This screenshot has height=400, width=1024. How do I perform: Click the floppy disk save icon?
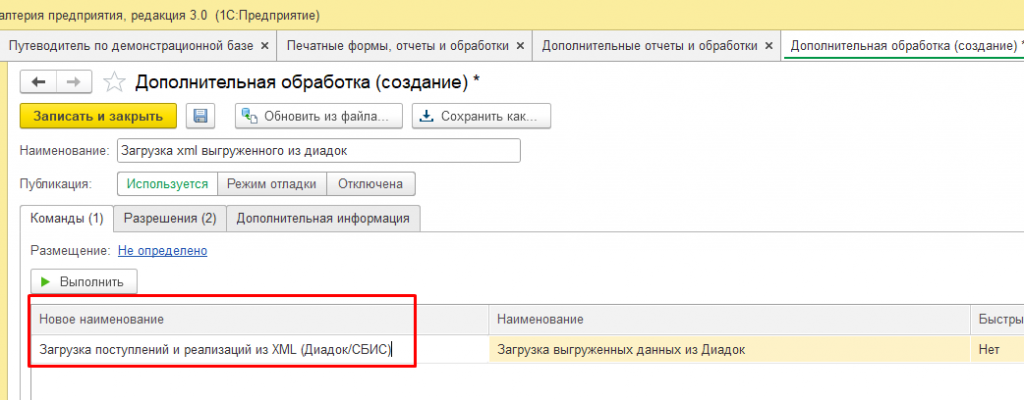(200, 116)
